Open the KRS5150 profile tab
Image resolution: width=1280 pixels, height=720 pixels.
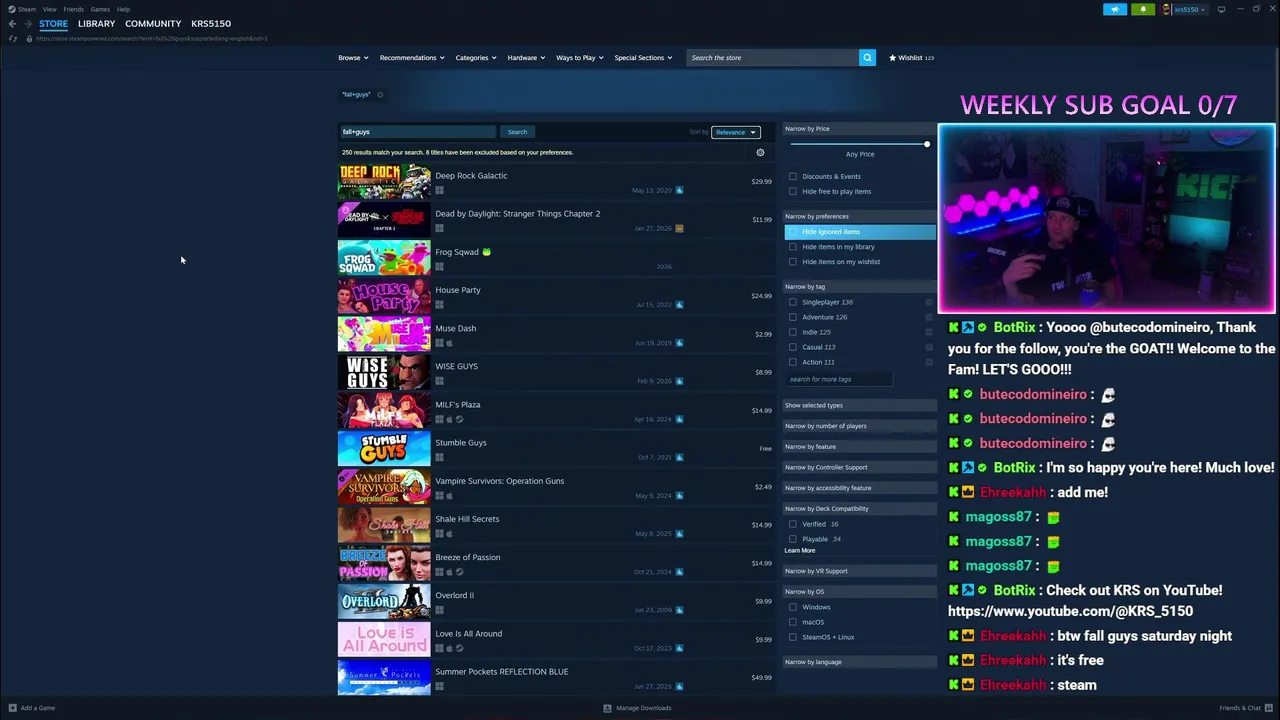coord(211,23)
